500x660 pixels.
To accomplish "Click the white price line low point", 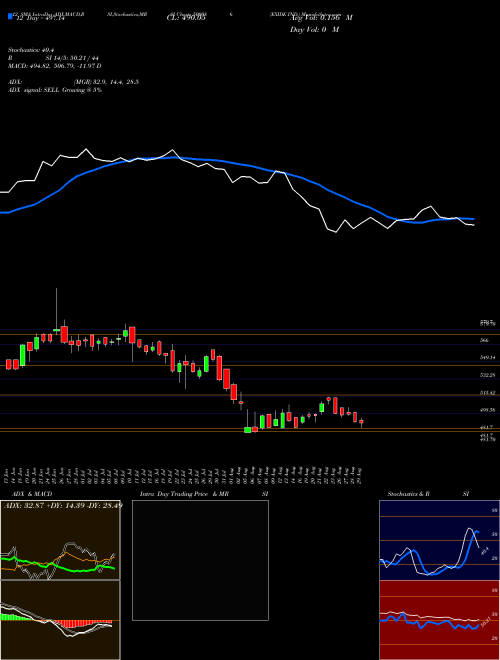I will point(335,232).
